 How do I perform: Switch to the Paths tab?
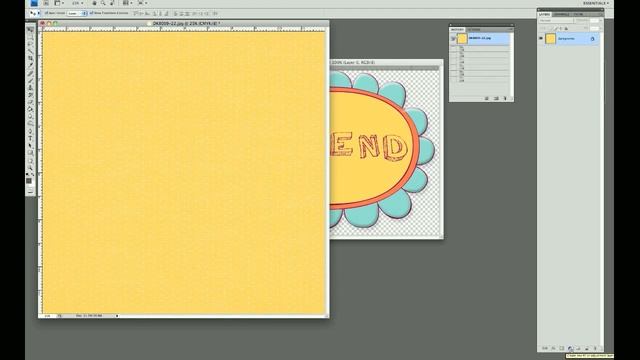click(578, 14)
